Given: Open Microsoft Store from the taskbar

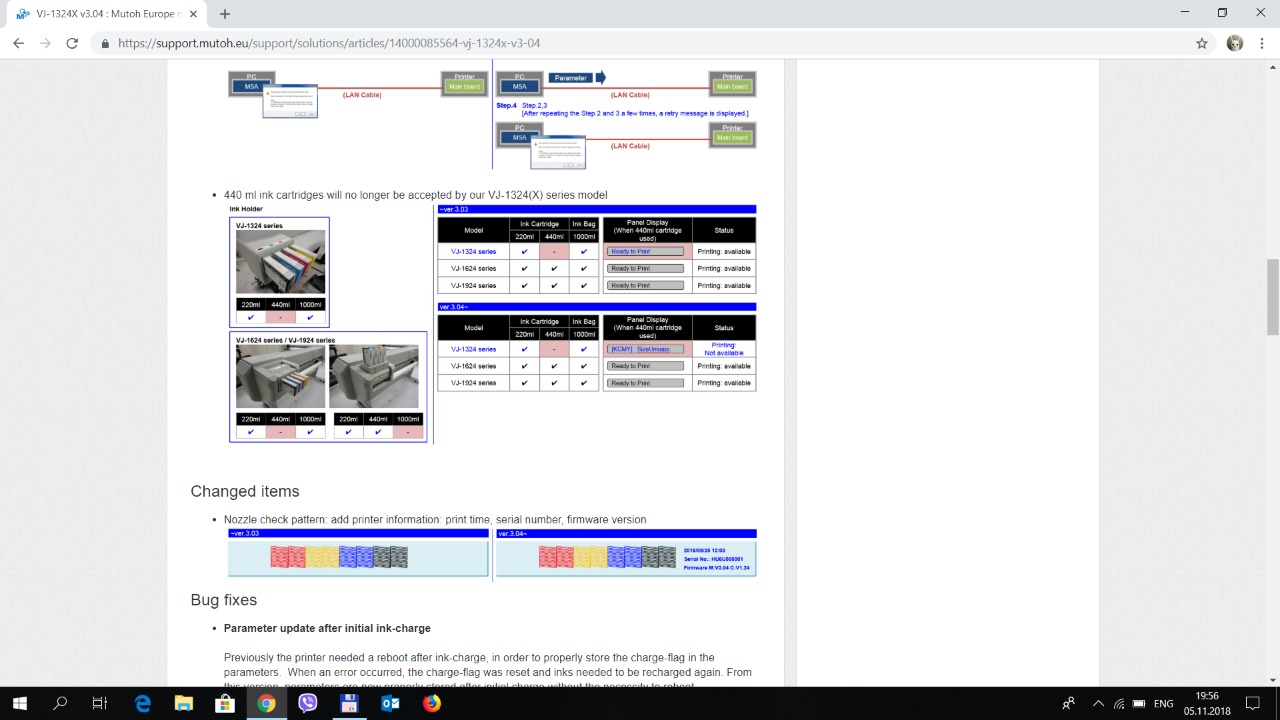Looking at the screenshot, I should [224, 703].
